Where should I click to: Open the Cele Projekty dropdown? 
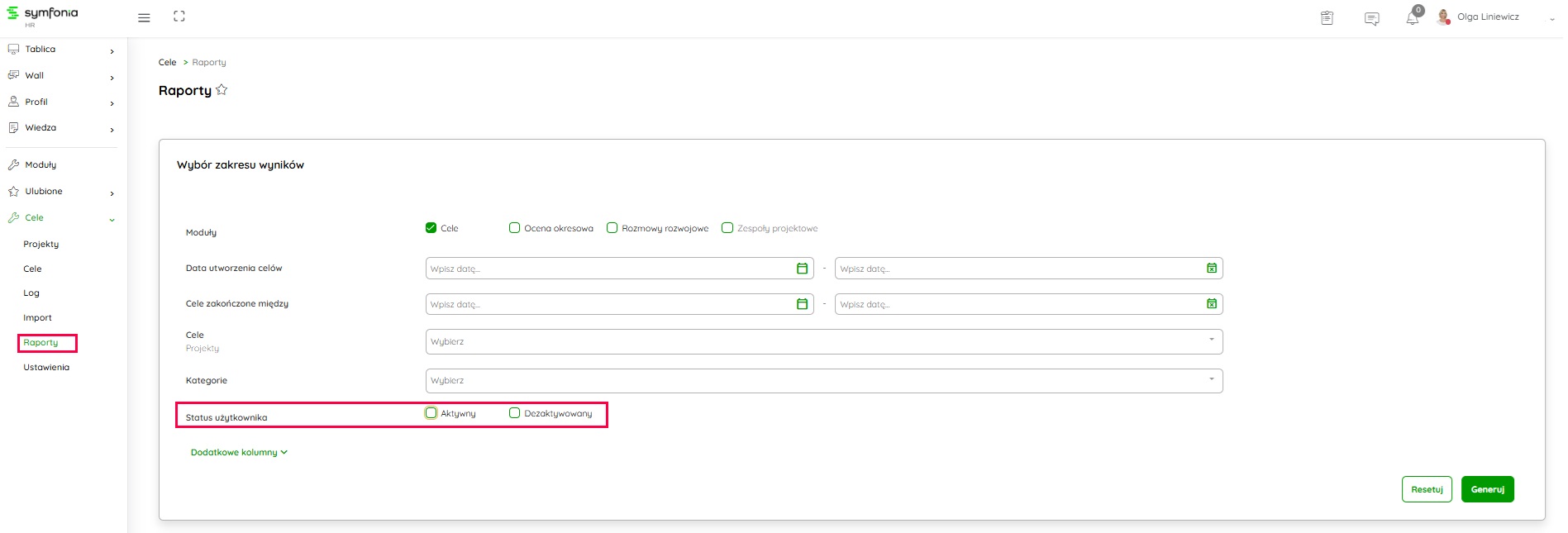(x=823, y=341)
